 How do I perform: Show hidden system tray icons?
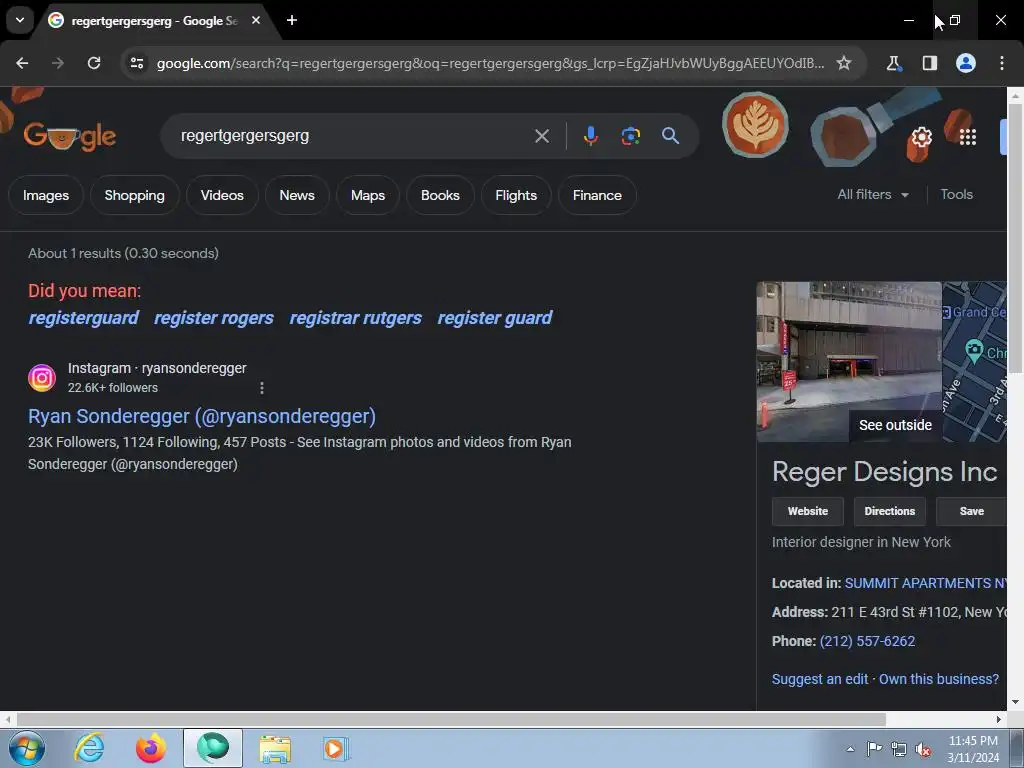coord(850,749)
